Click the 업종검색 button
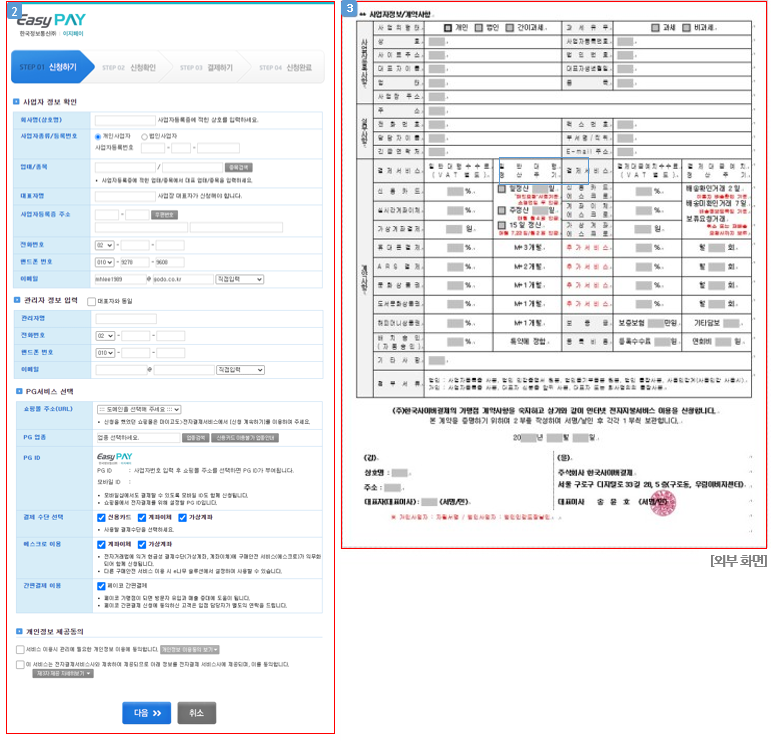 (196, 438)
